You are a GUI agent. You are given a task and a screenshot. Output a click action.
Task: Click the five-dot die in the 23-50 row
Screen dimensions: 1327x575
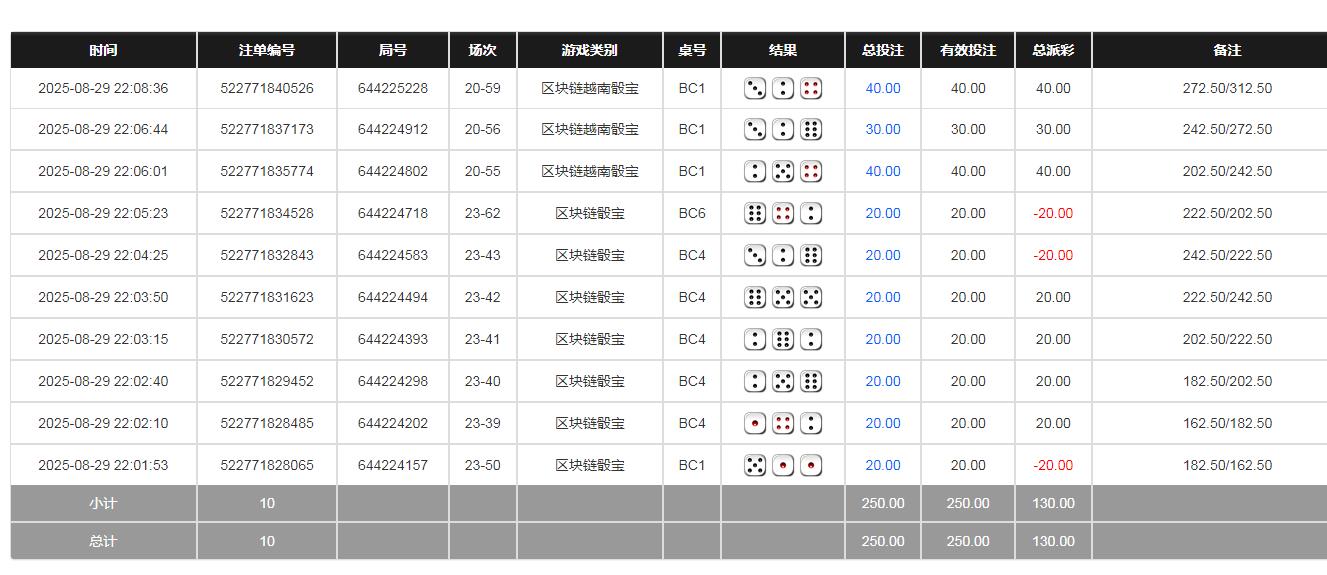755,466
